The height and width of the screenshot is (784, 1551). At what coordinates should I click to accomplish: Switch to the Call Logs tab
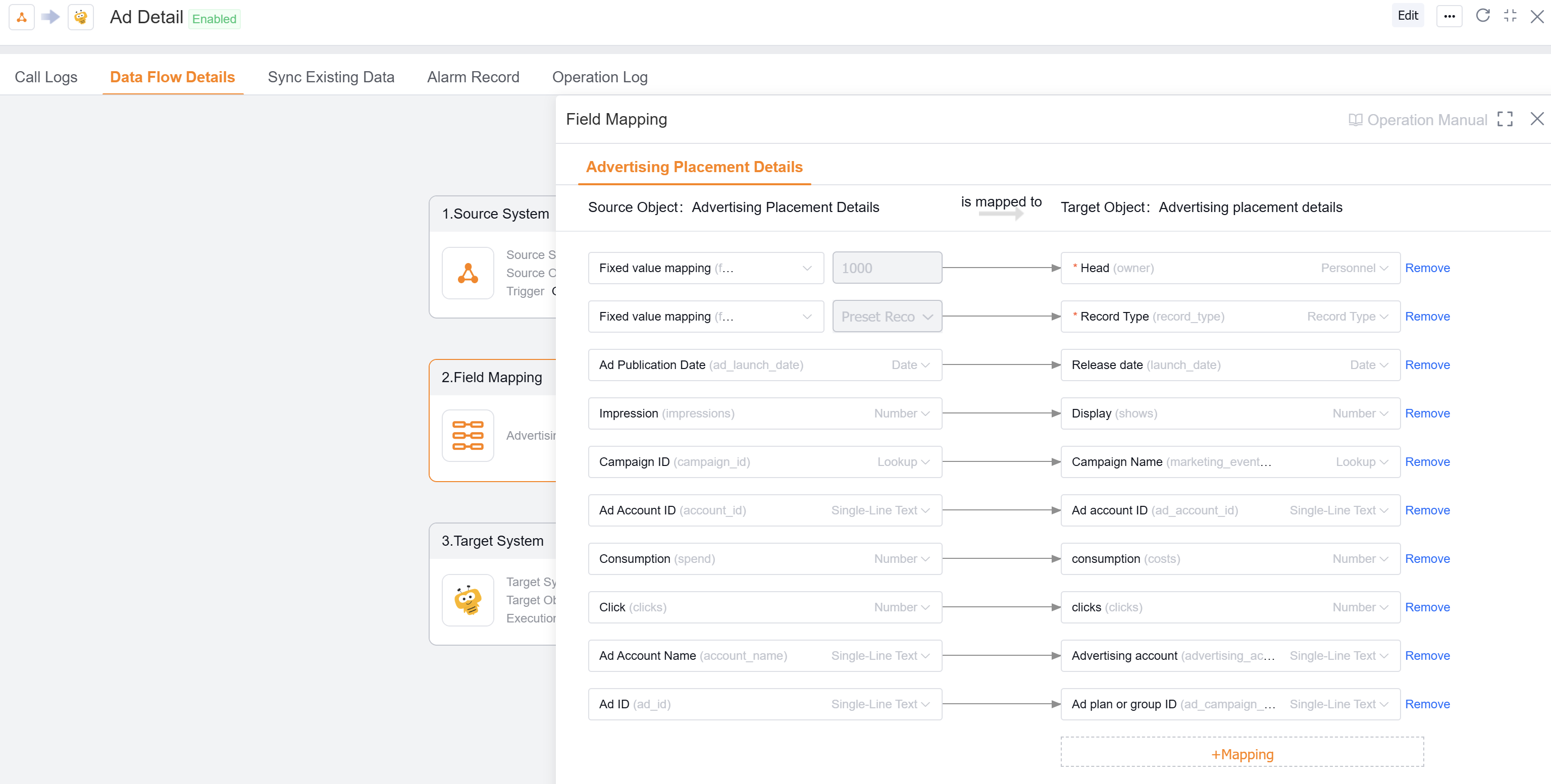46,77
